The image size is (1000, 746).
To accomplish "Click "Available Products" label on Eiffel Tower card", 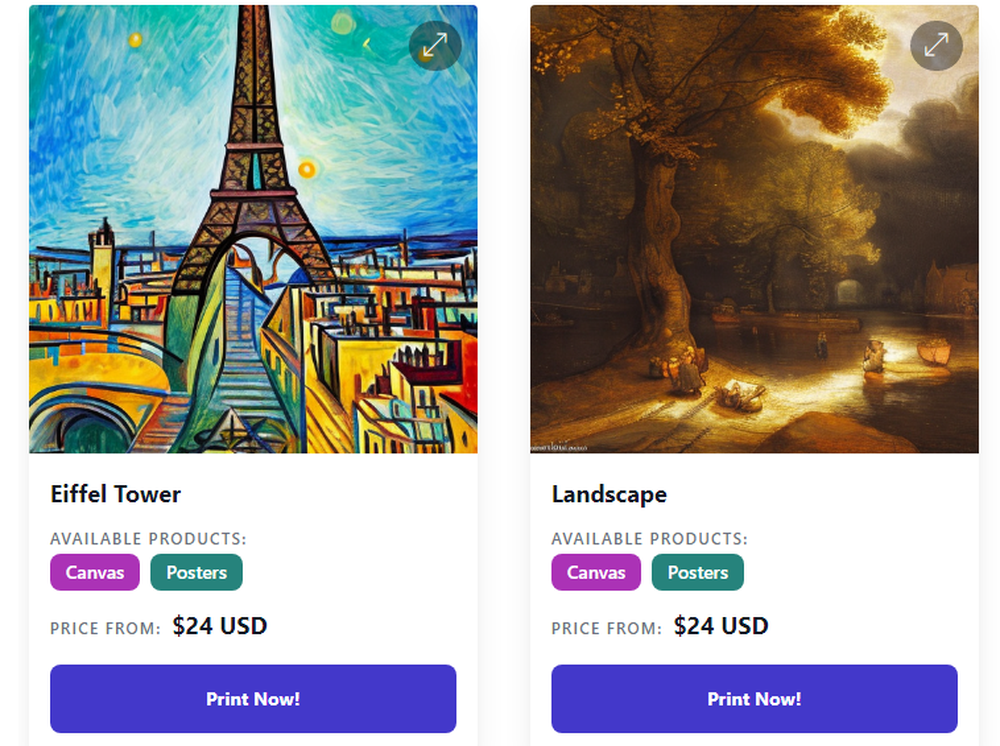I will coord(148,539).
